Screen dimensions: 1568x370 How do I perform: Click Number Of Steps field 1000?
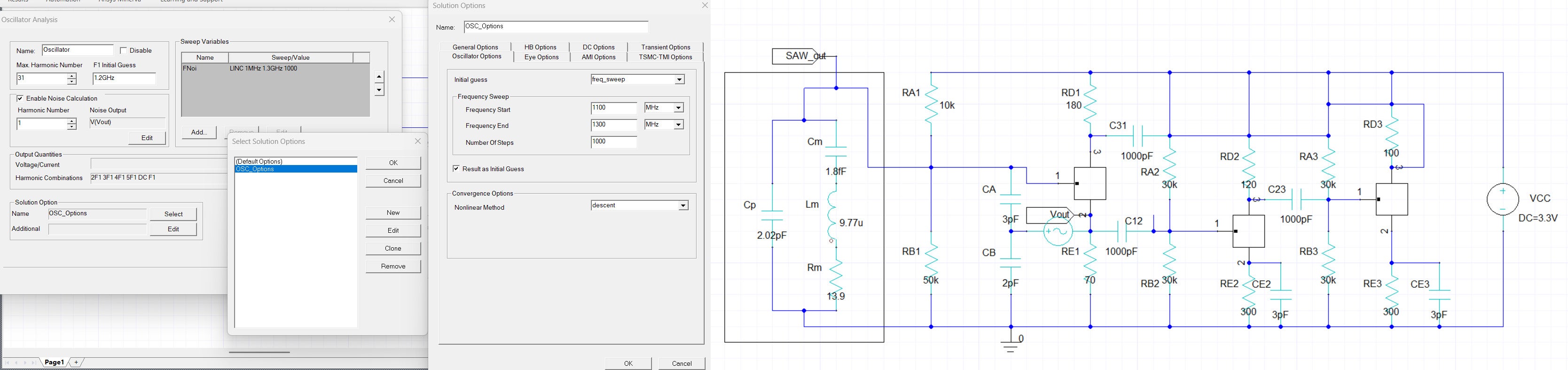coord(613,142)
